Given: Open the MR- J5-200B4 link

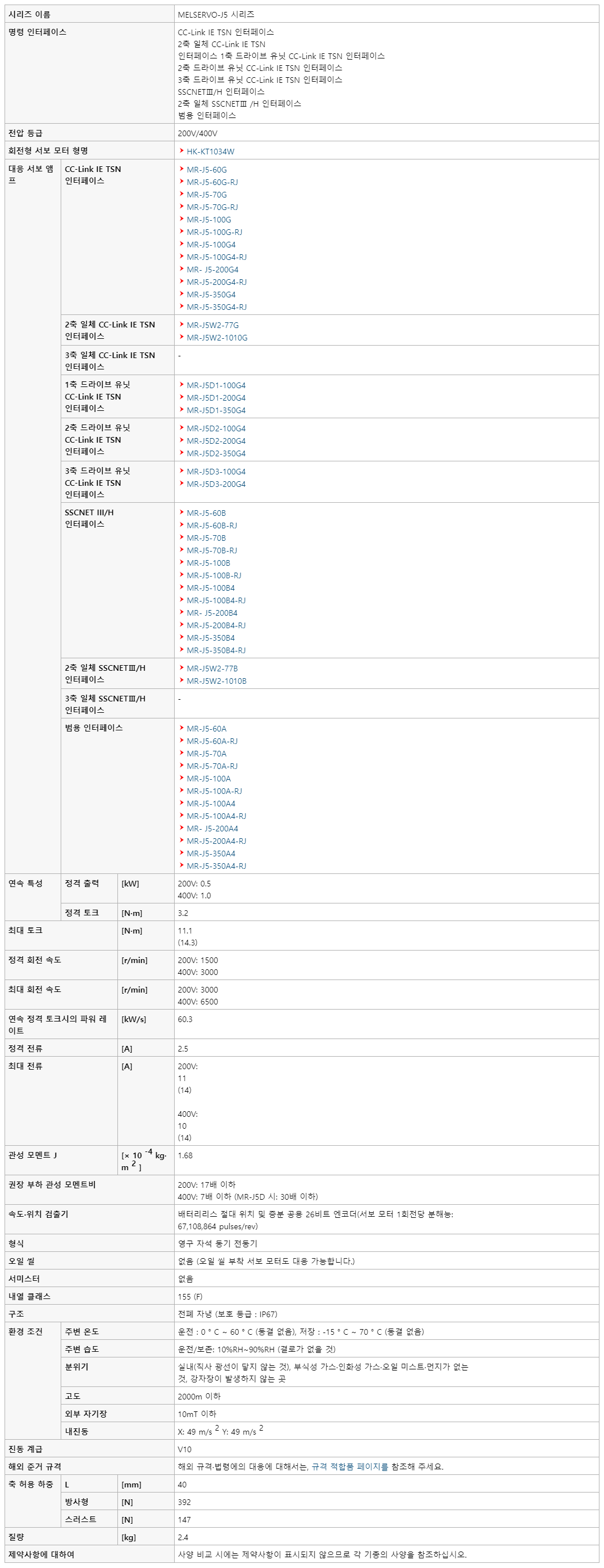Looking at the screenshot, I should (212, 613).
